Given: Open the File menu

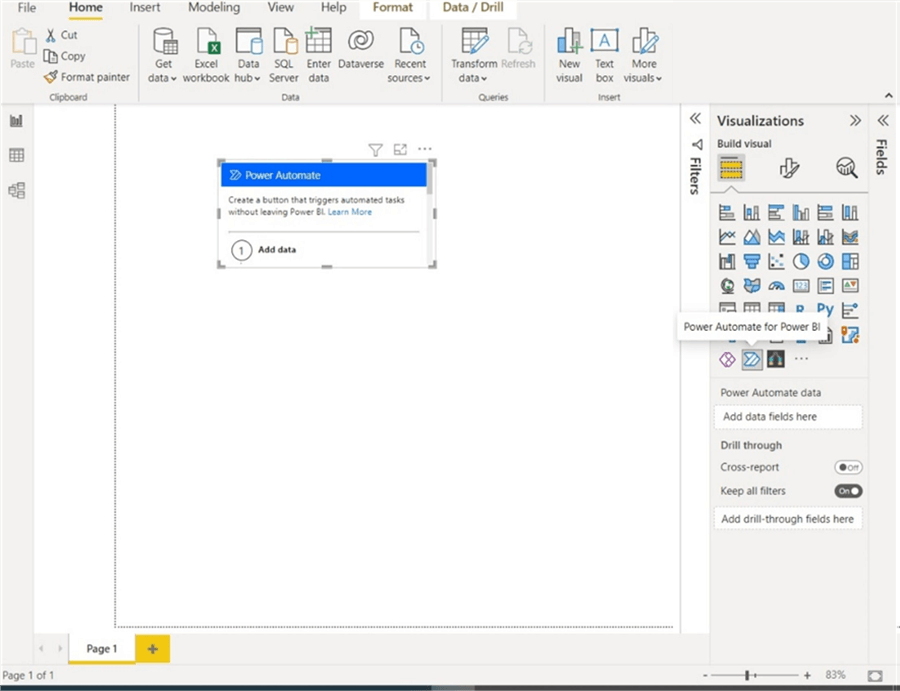Looking at the screenshot, I should click(26, 7).
